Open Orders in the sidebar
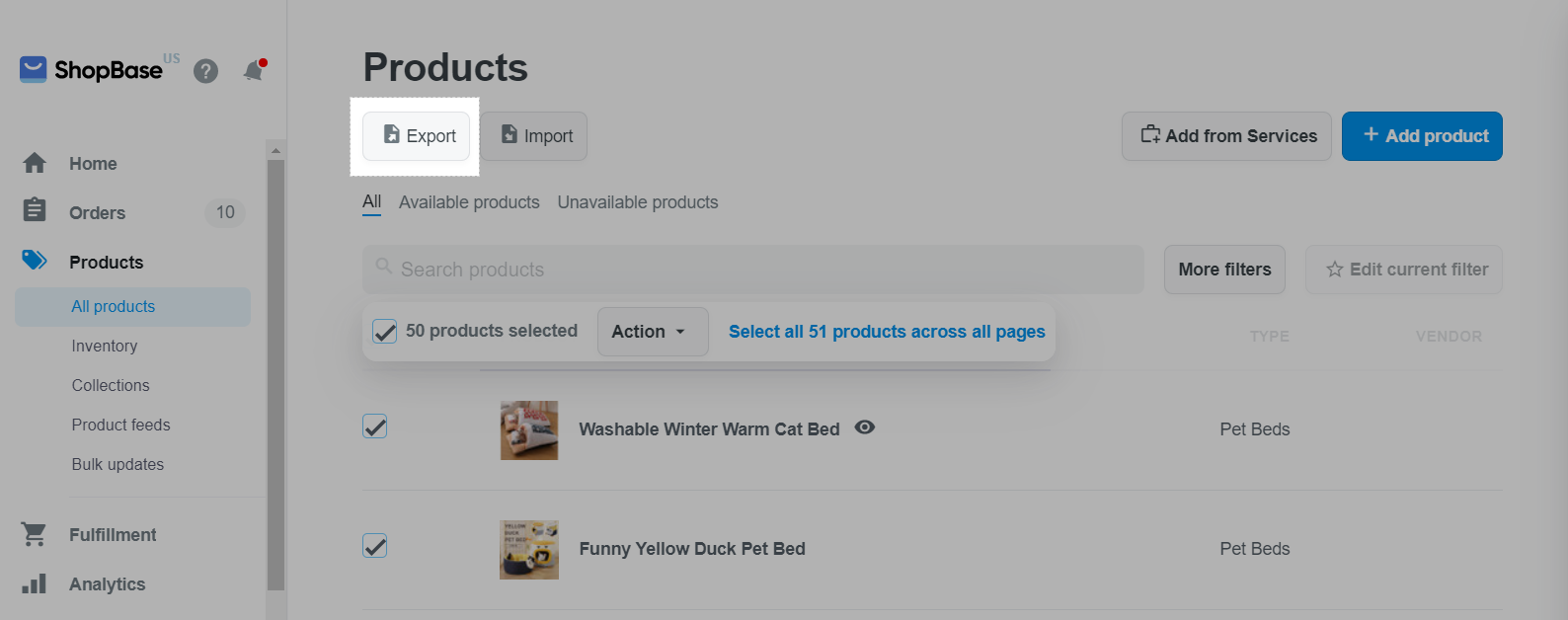The width and height of the screenshot is (1568, 620). click(97, 213)
